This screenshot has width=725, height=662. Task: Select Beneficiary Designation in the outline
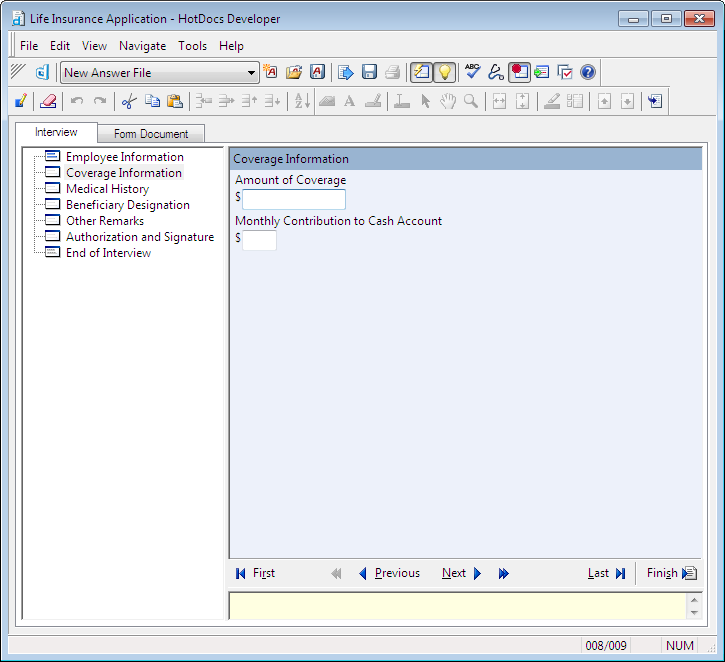pos(127,205)
